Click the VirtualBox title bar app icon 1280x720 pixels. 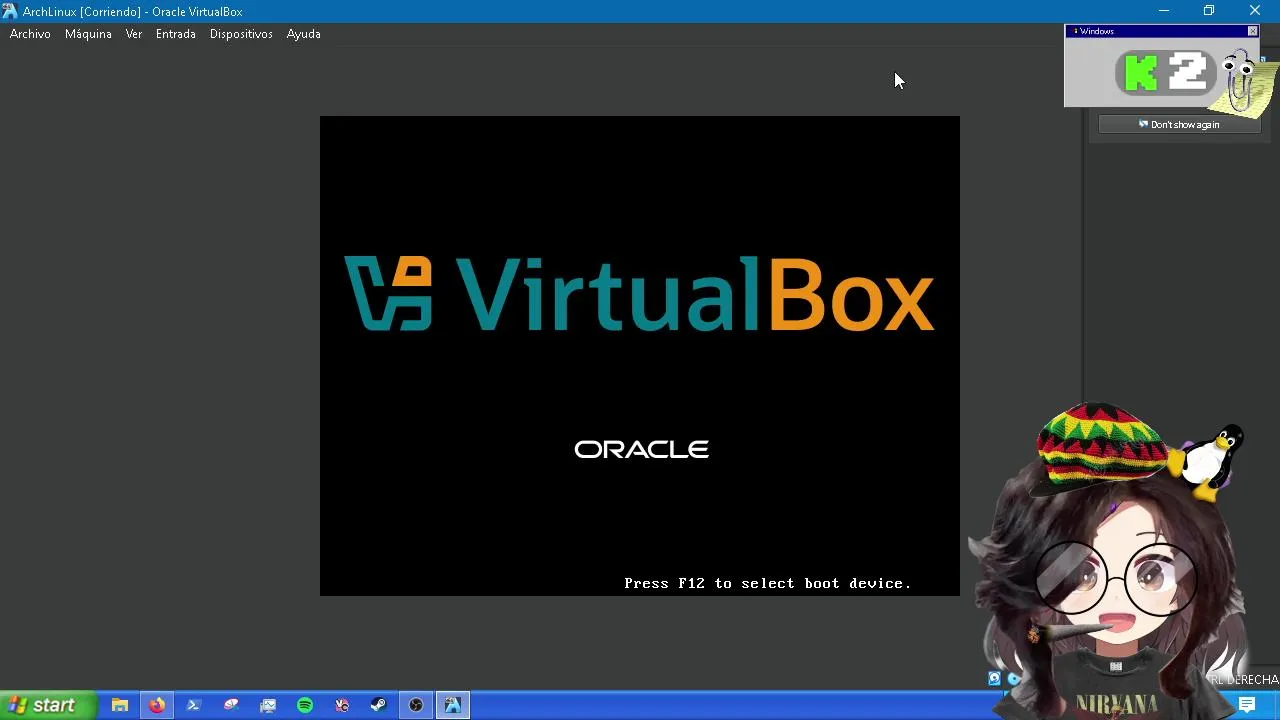pyautogui.click(x=10, y=11)
